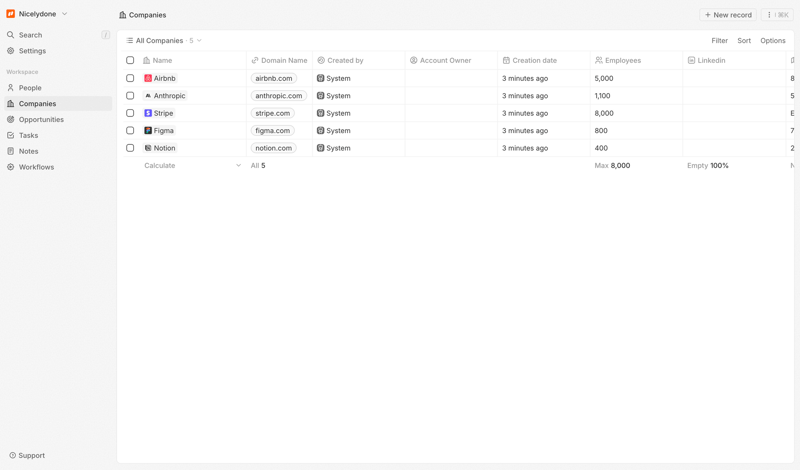Click the Creation date cell of the Notion row

[x=544, y=147]
